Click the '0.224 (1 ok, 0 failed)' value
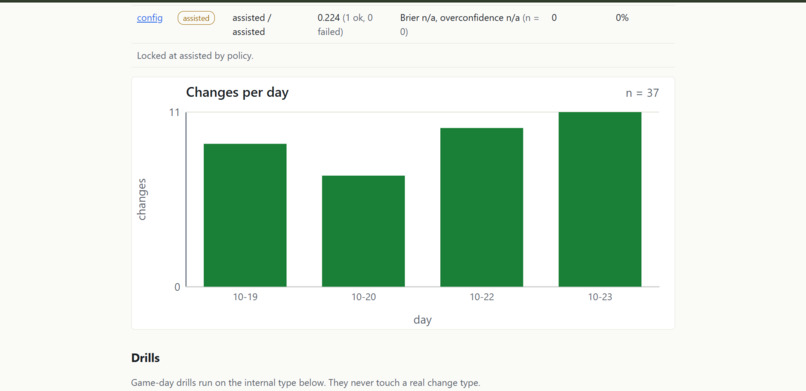This screenshot has height=391, width=806. (345, 25)
